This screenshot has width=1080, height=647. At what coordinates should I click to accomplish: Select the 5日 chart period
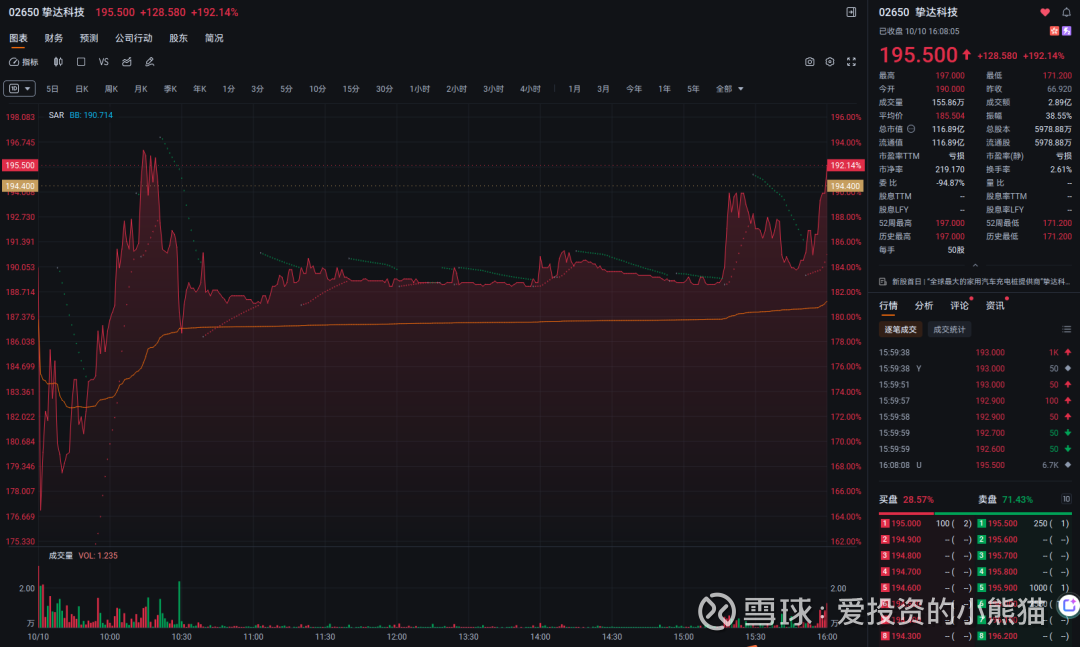52,89
